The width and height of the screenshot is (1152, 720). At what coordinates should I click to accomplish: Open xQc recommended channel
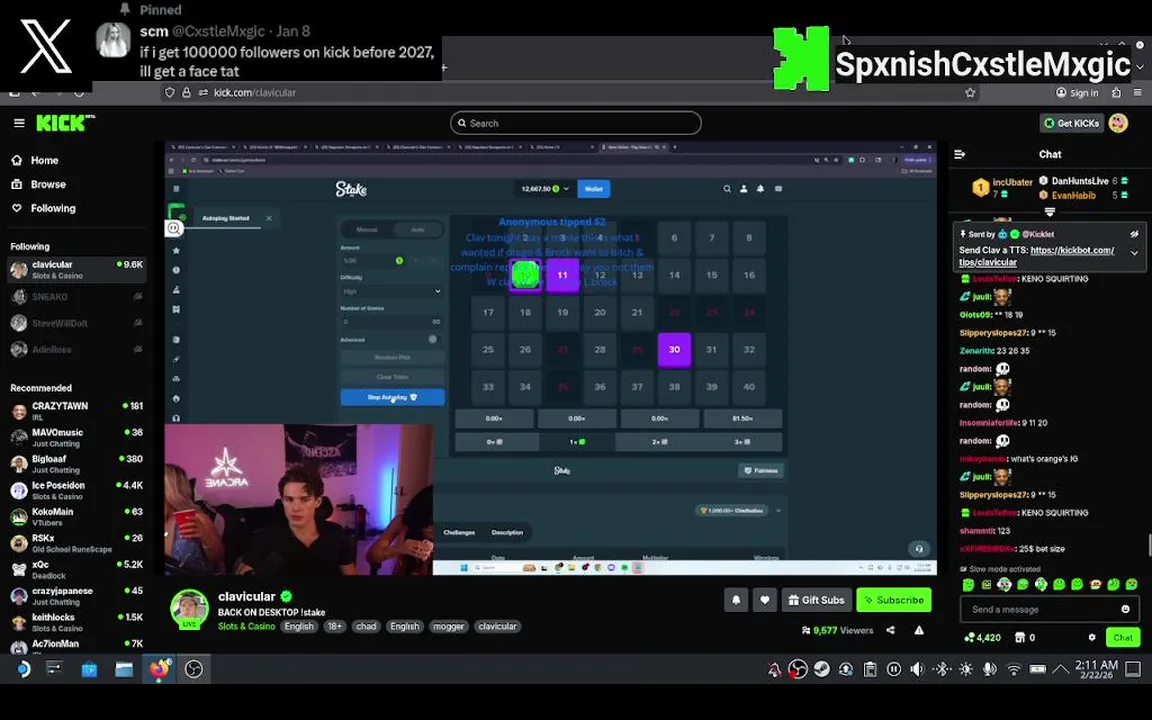[x=76, y=569]
